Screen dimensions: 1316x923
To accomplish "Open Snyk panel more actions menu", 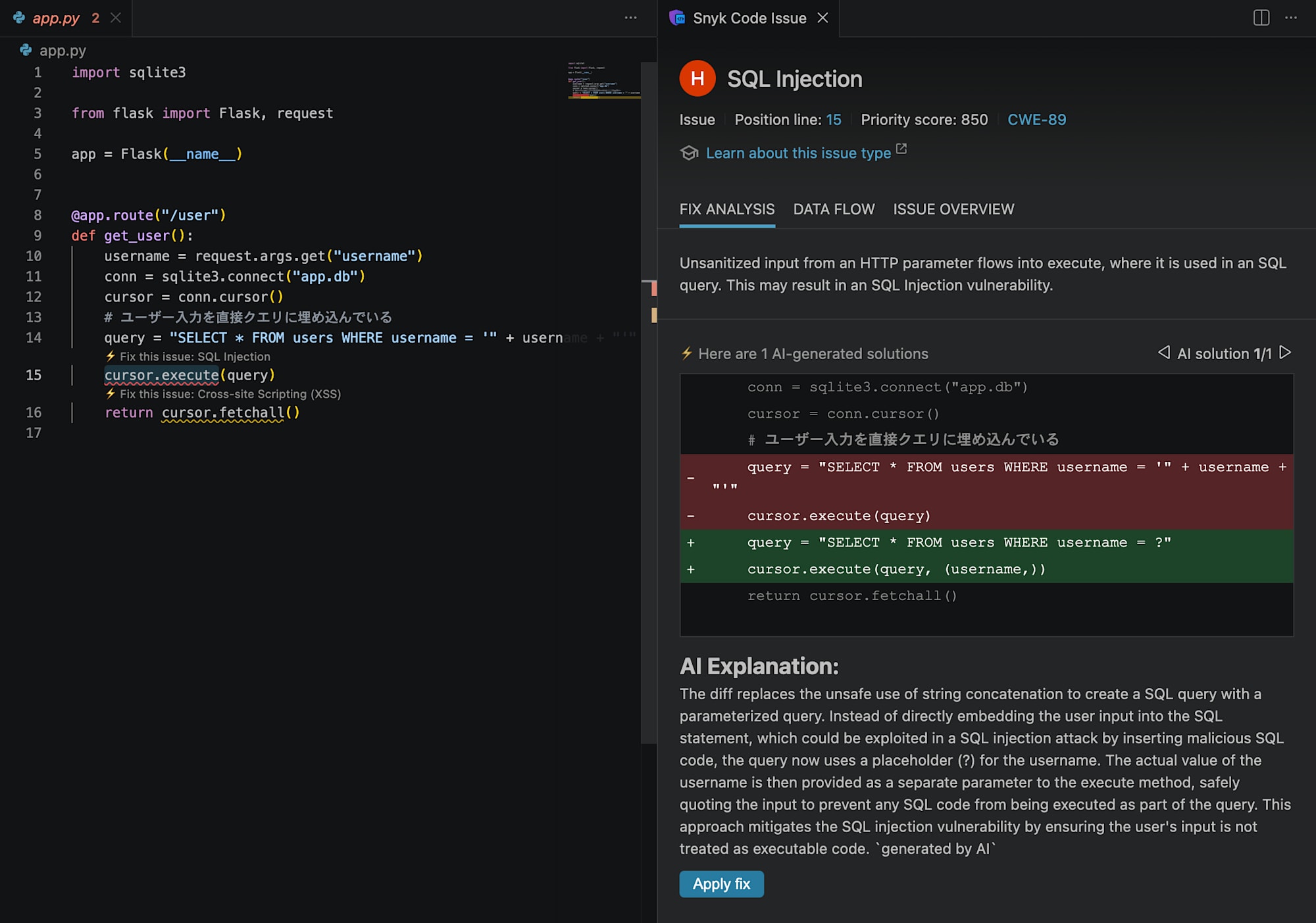I will (1291, 18).
